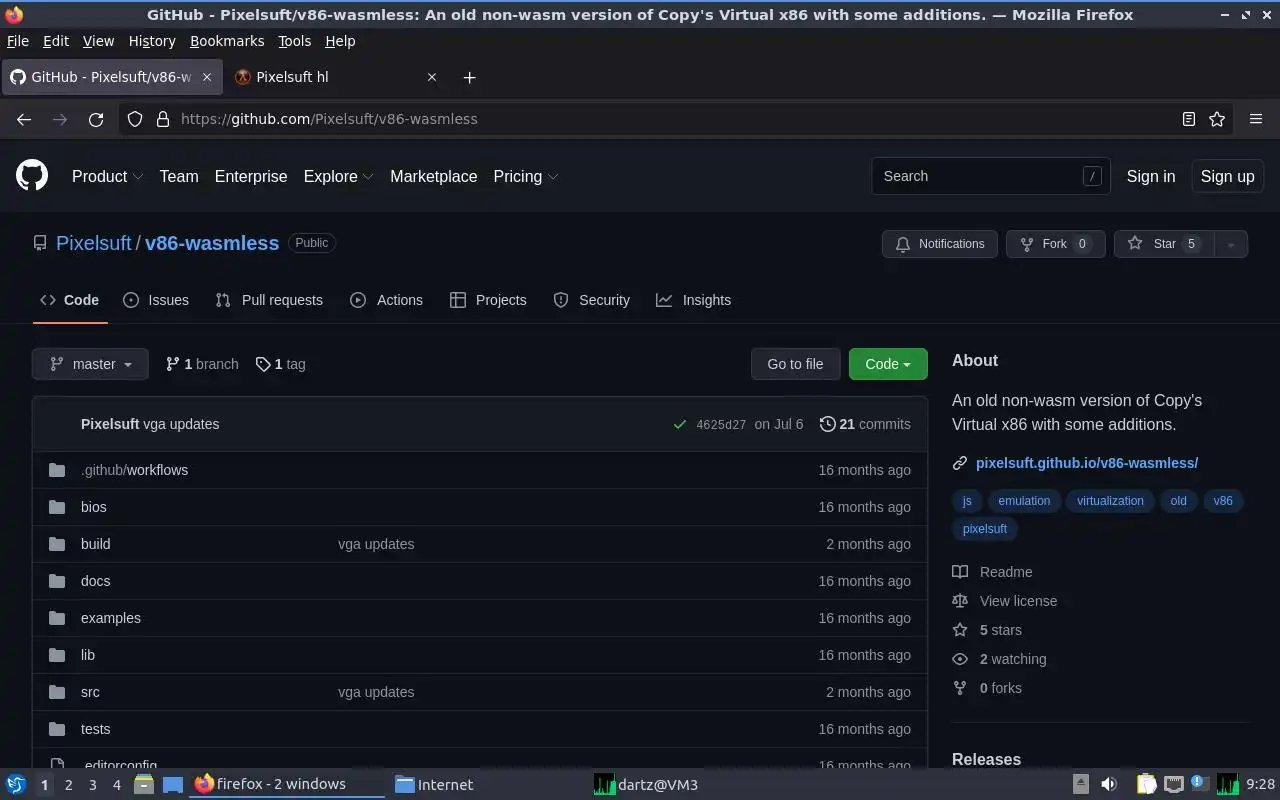The height and width of the screenshot is (800, 1280).
Task: Open a new tab with plus button
Action: click(469, 77)
